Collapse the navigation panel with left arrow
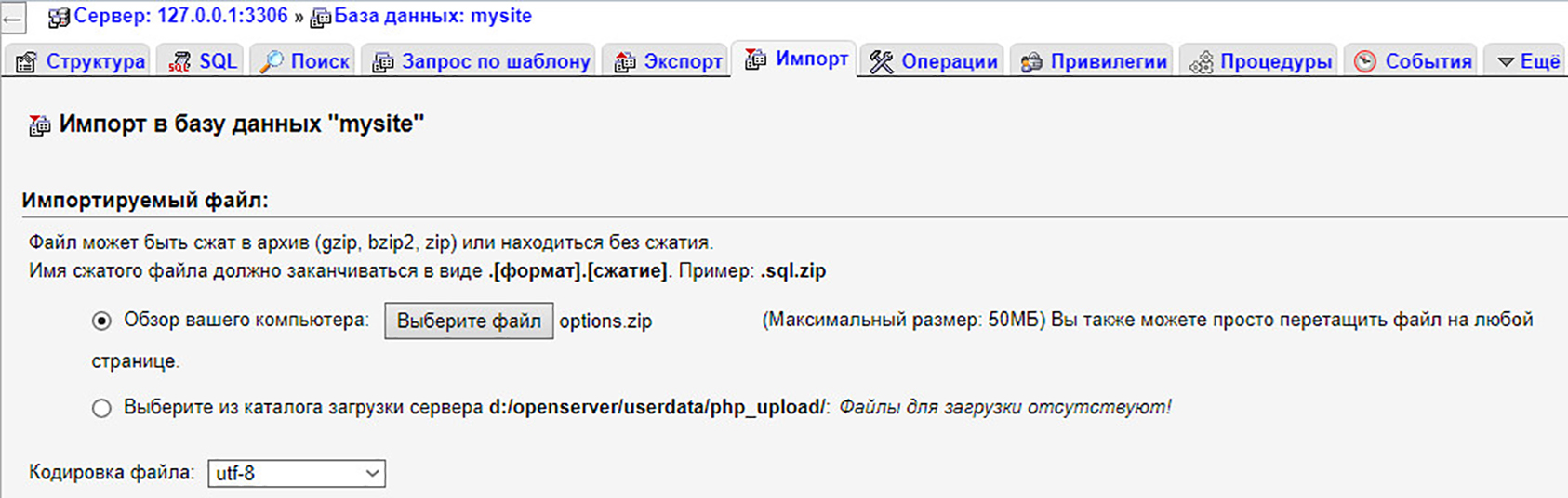 tap(13, 18)
